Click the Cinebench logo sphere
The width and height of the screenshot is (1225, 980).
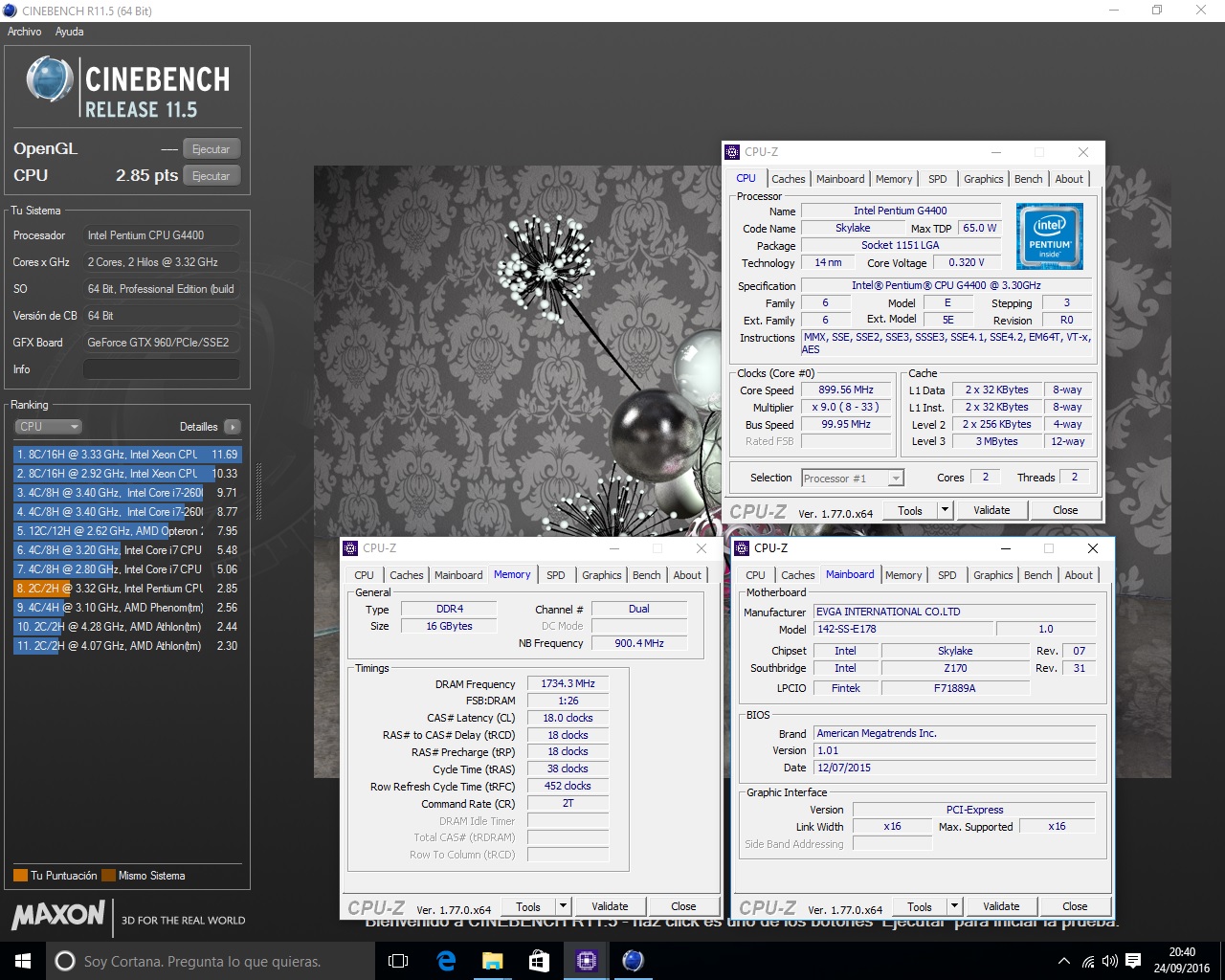point(50,79)
